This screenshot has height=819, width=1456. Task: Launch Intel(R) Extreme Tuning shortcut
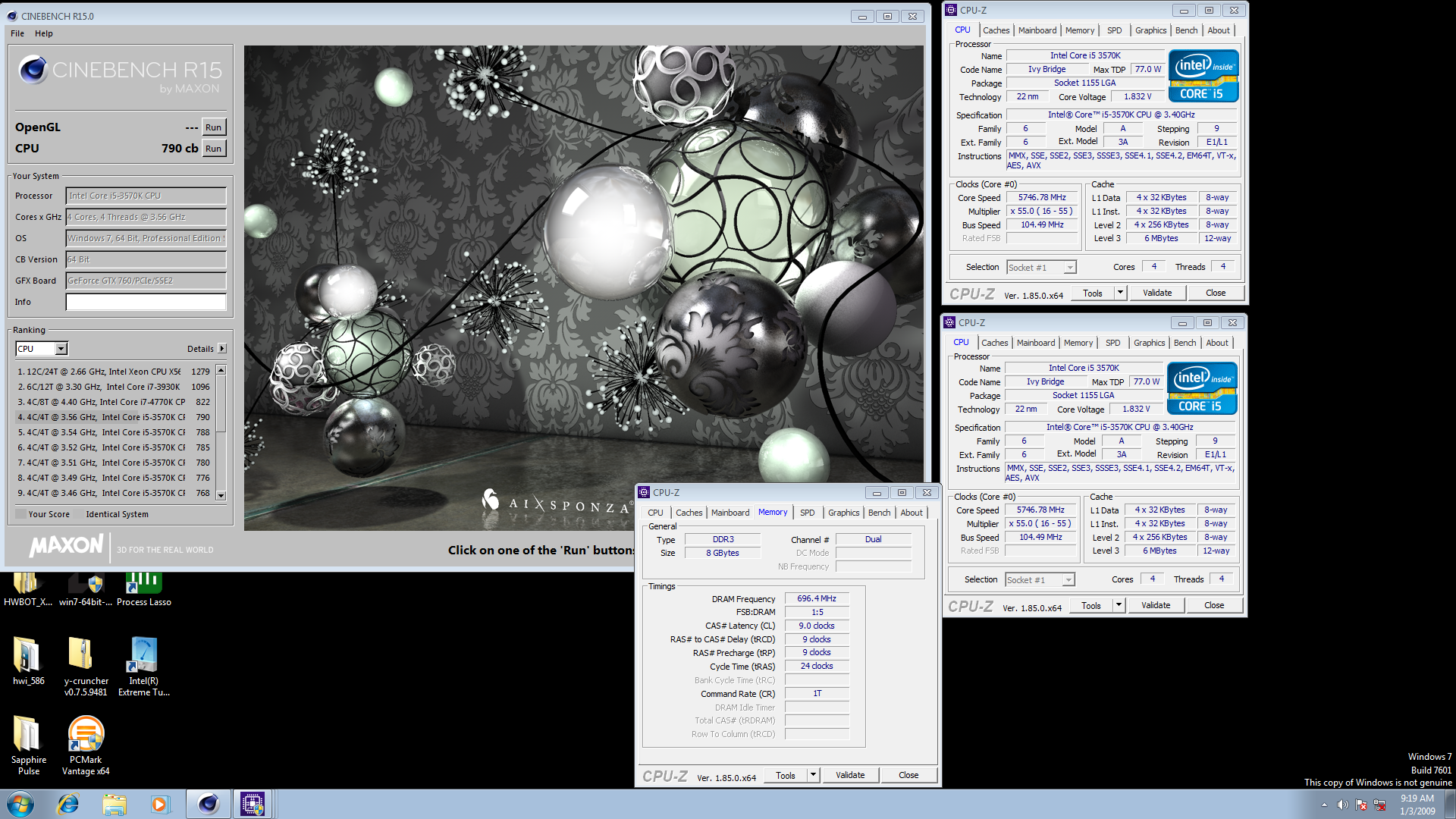pos(143,667)
